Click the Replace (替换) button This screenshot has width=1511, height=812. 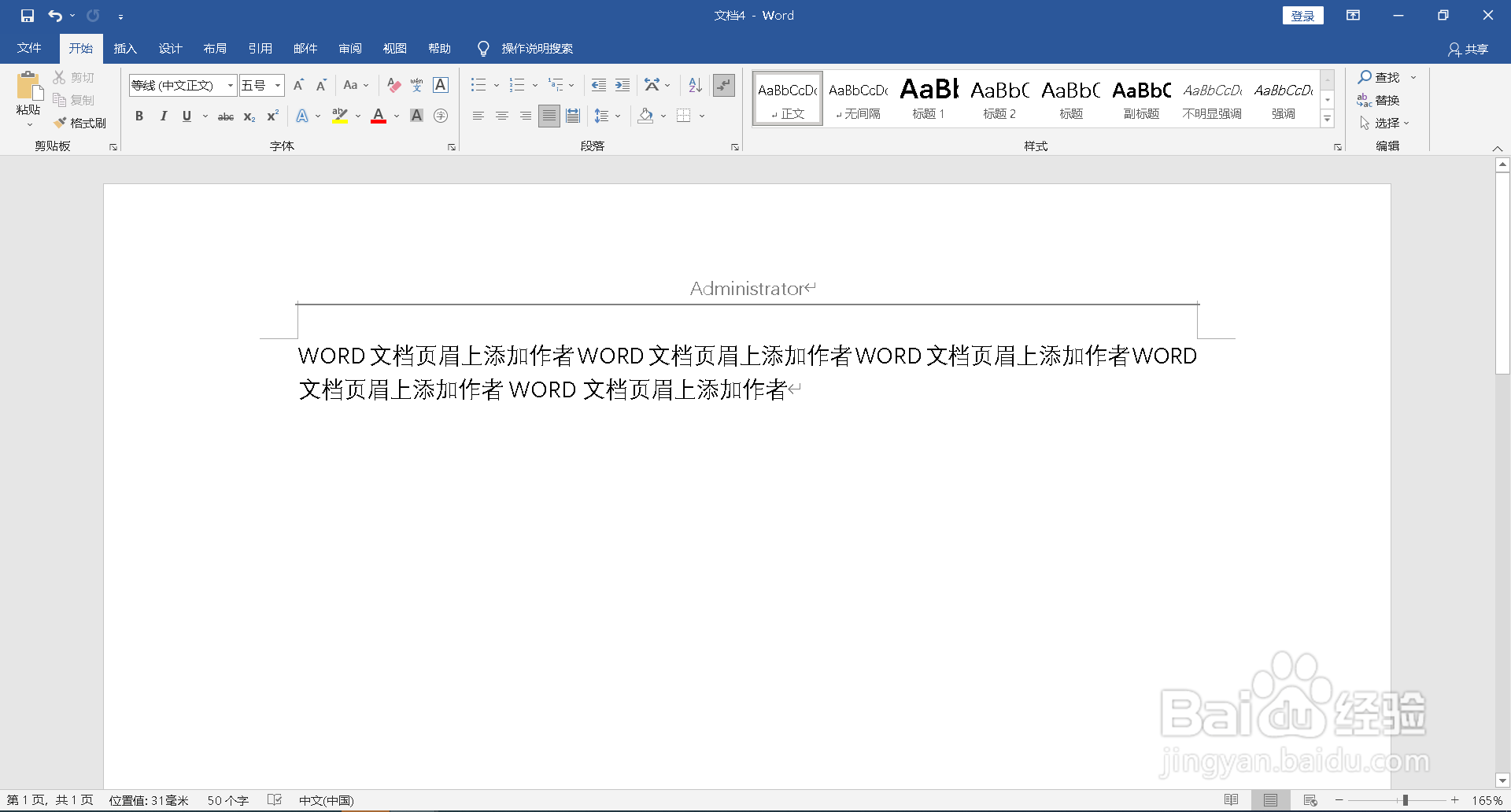(1378, 100)
